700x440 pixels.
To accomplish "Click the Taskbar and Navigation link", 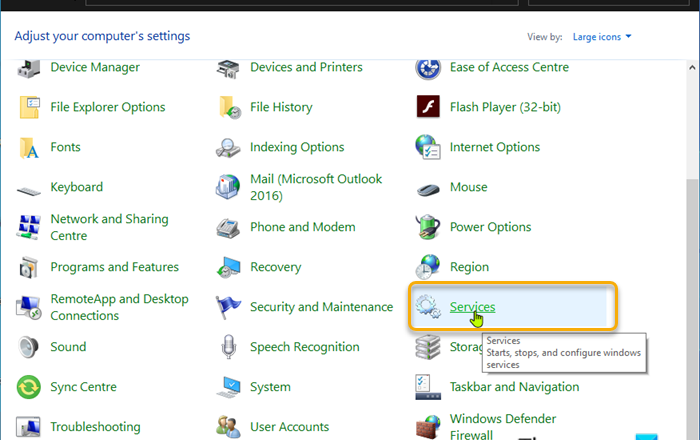I will pyautogui.click(x=514, y=387).
